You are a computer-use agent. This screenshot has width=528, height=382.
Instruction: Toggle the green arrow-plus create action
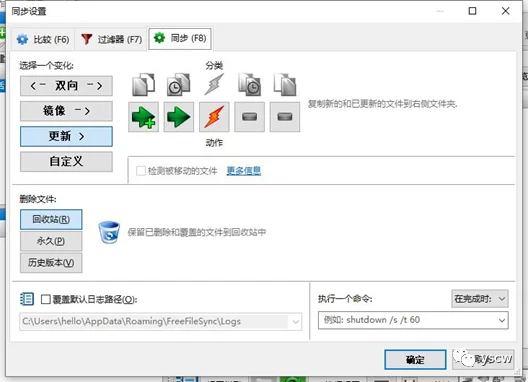143,117
